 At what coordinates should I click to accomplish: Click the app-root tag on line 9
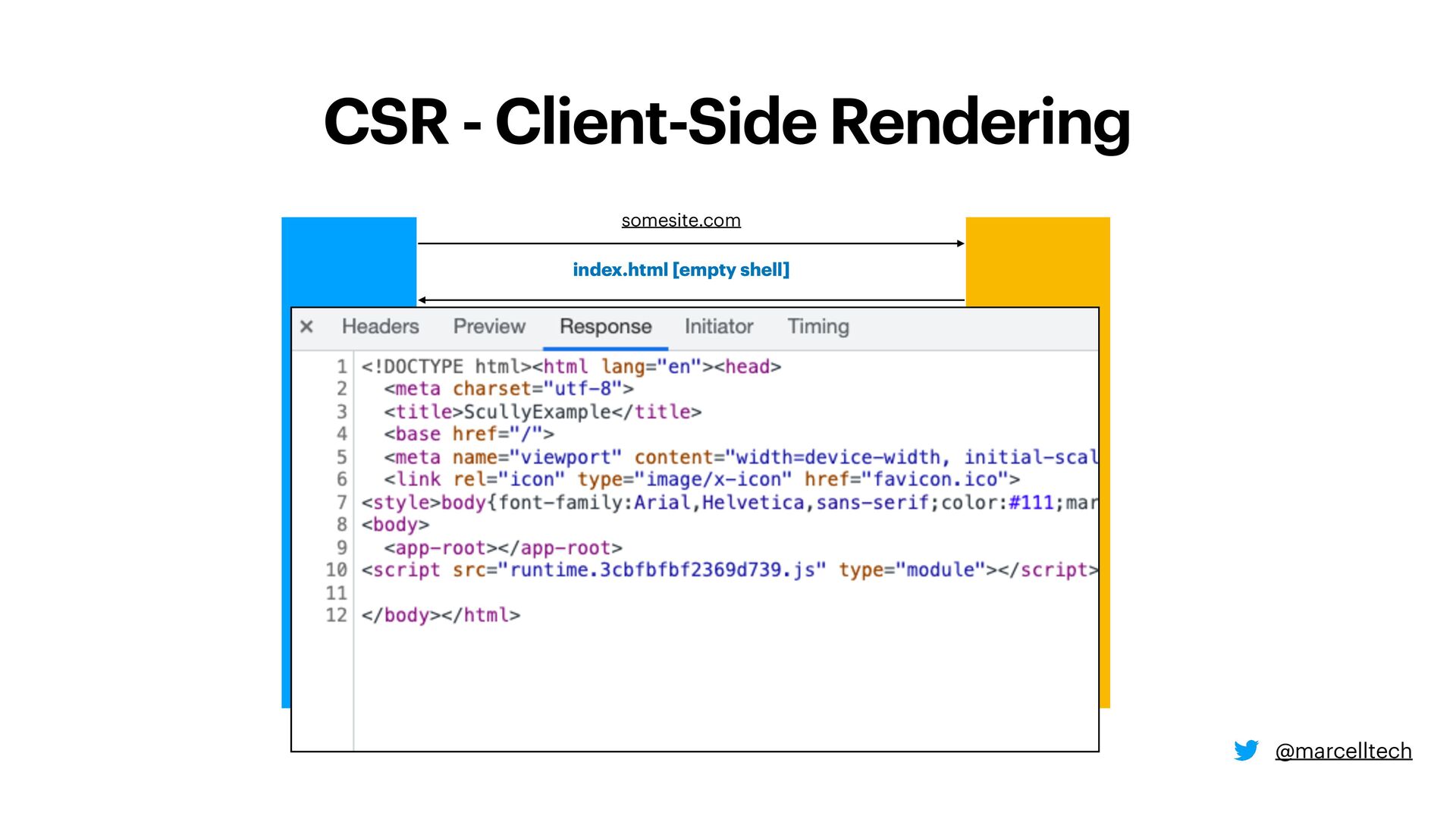coord(503,548)
